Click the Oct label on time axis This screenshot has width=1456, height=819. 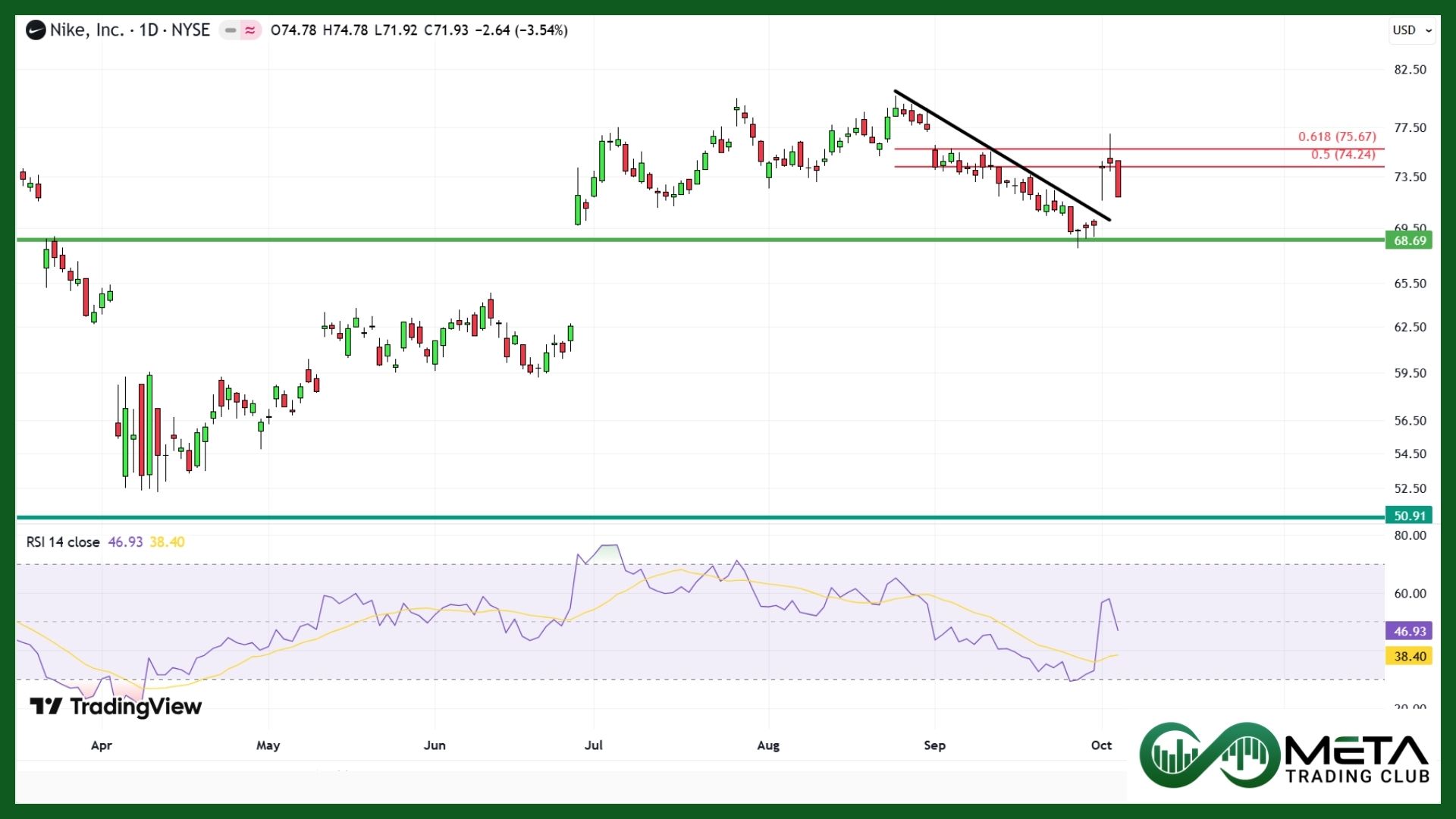[1101, 745]
